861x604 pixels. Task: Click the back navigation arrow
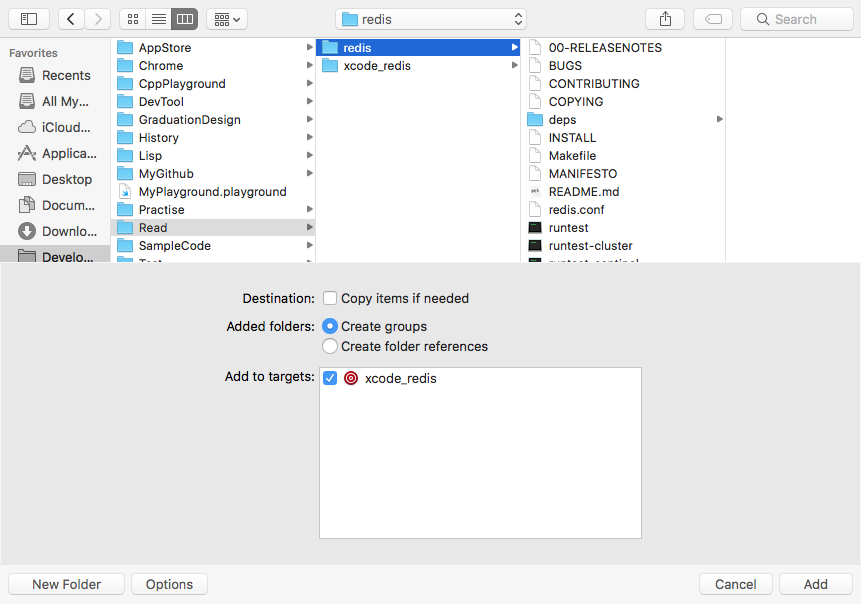tap(70, 18)
